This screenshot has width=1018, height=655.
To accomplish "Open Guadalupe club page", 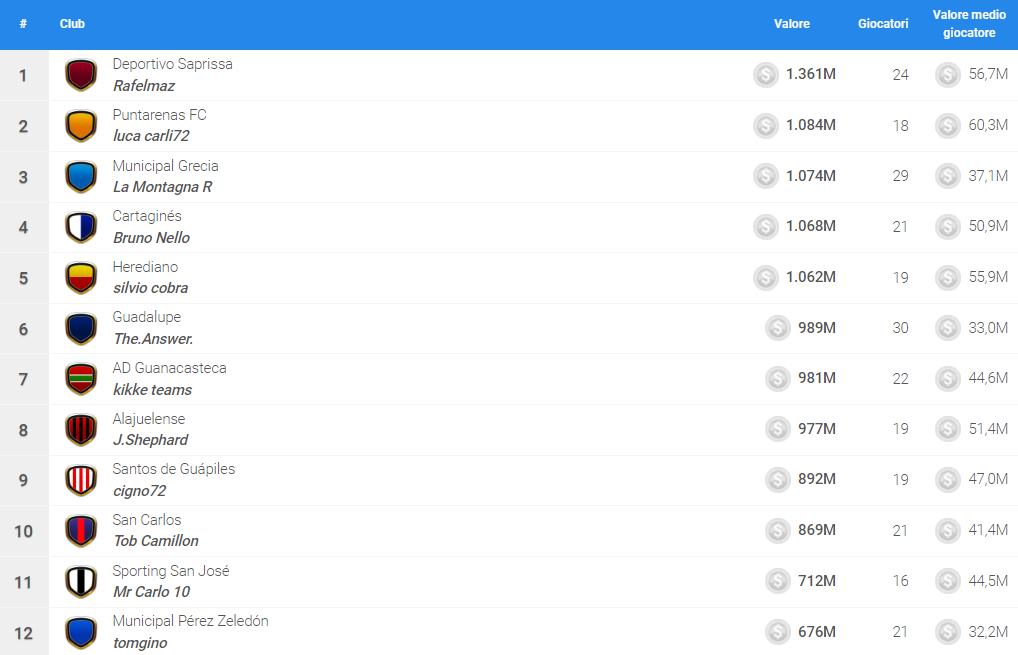I will coord(146,317).
